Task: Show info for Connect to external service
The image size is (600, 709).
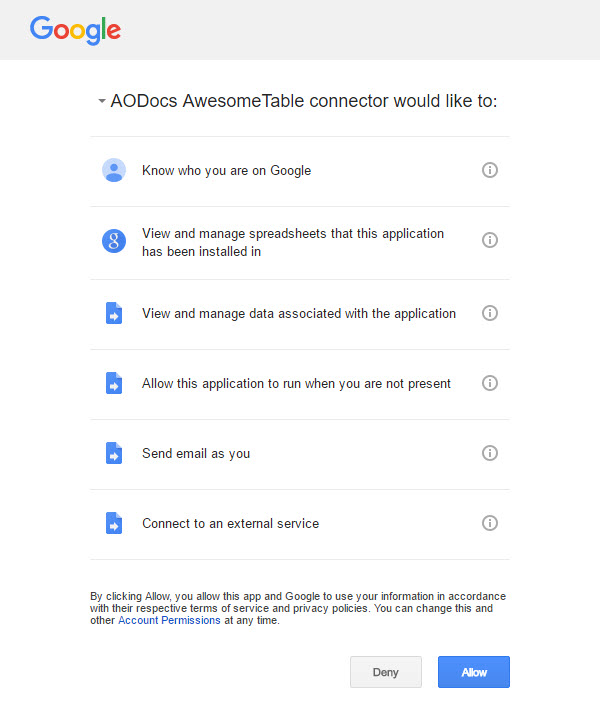Action: pyautogui.click(x=490, y=523)
